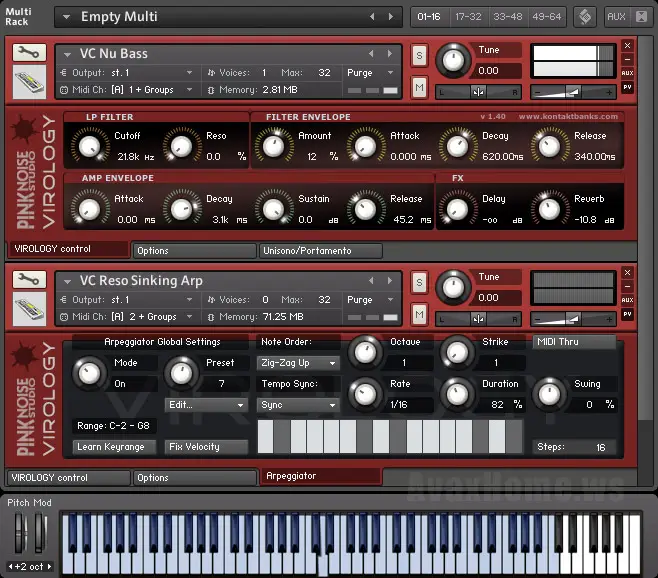Switch to instrument page 49-64
658x578 pixels.
tap(547, 17)
